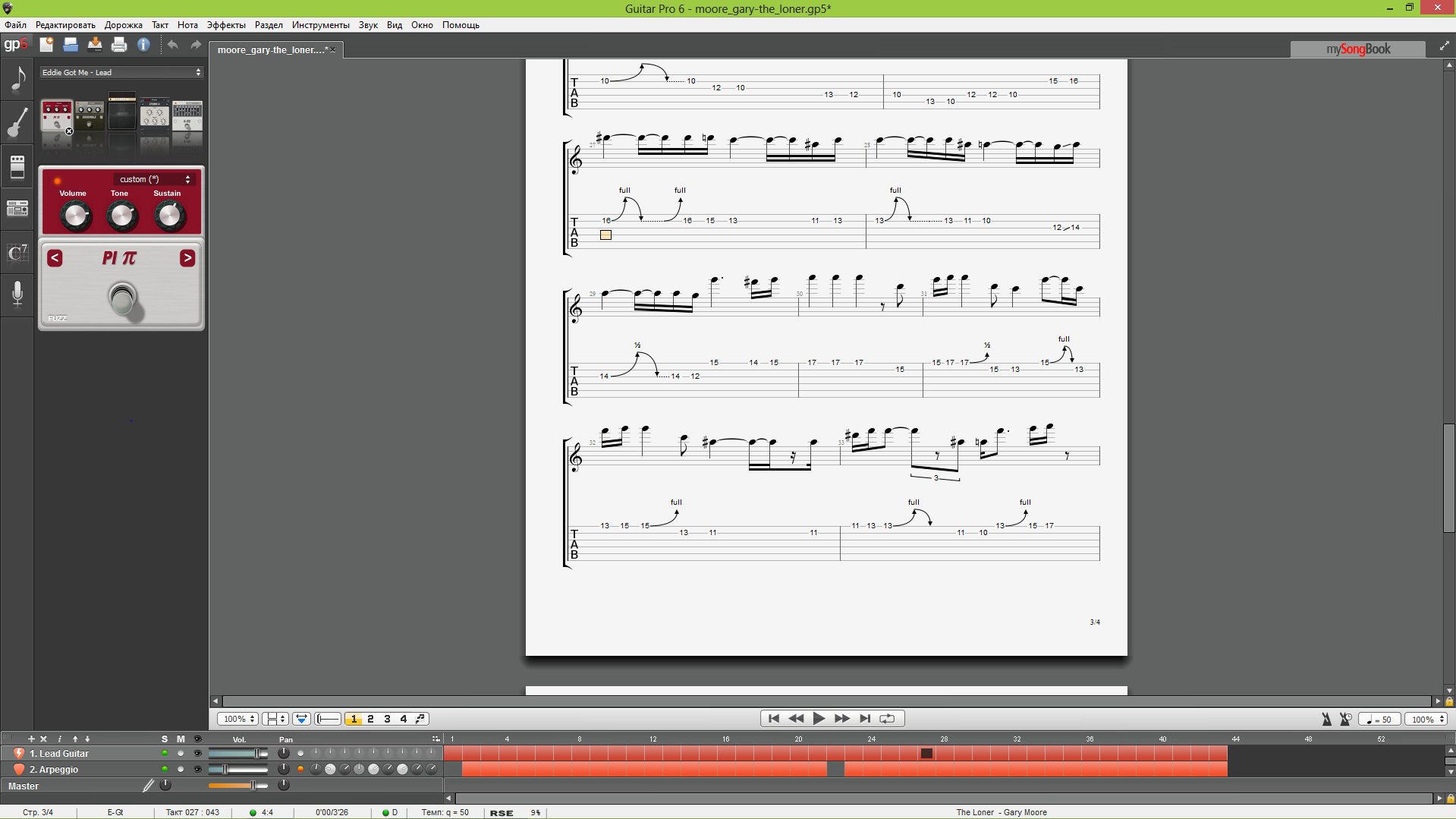The width and height of the screenshot is (1456, 819).
Task: Delete the track with the X icon
Action: 44,739
